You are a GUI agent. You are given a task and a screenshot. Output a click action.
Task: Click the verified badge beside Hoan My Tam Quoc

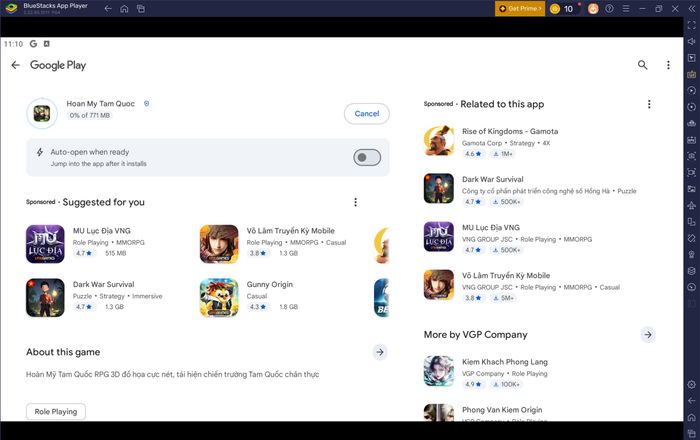click(146, 104)
